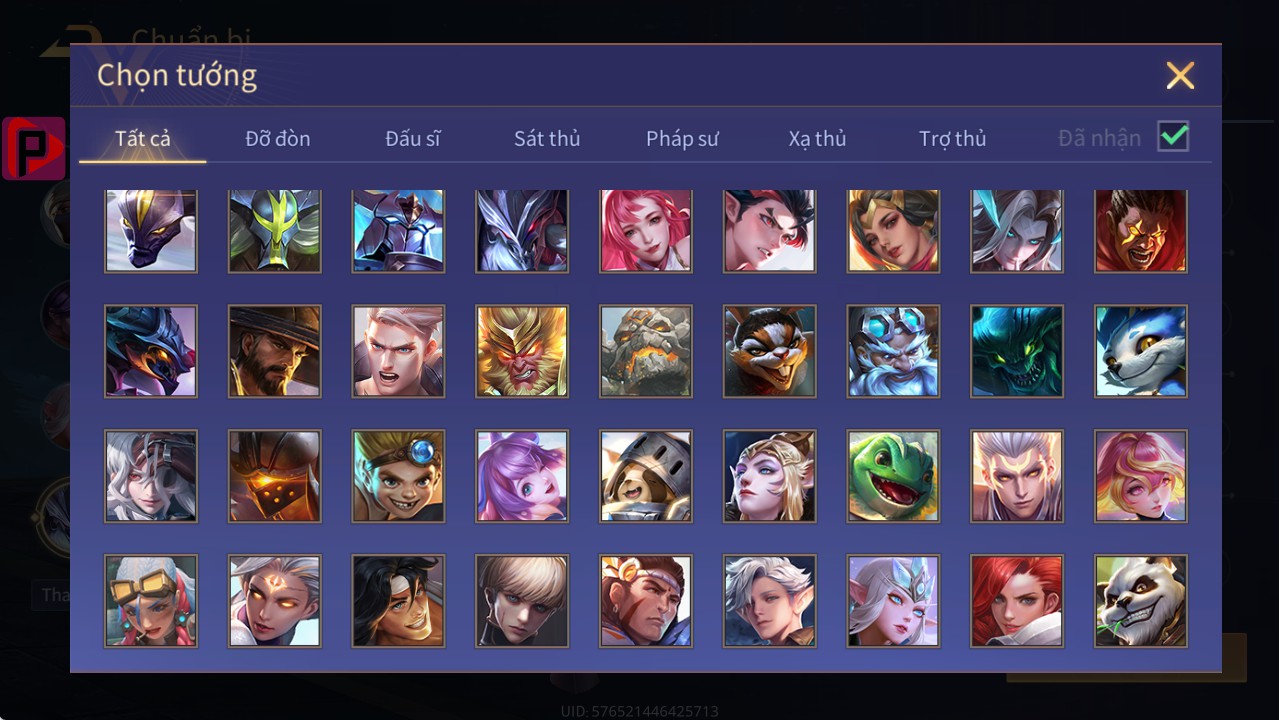The height and width of the screenshot is (720, 1279).
Task: Choose the white-bearded dwarf with goggles
Action: pos(893,351)
